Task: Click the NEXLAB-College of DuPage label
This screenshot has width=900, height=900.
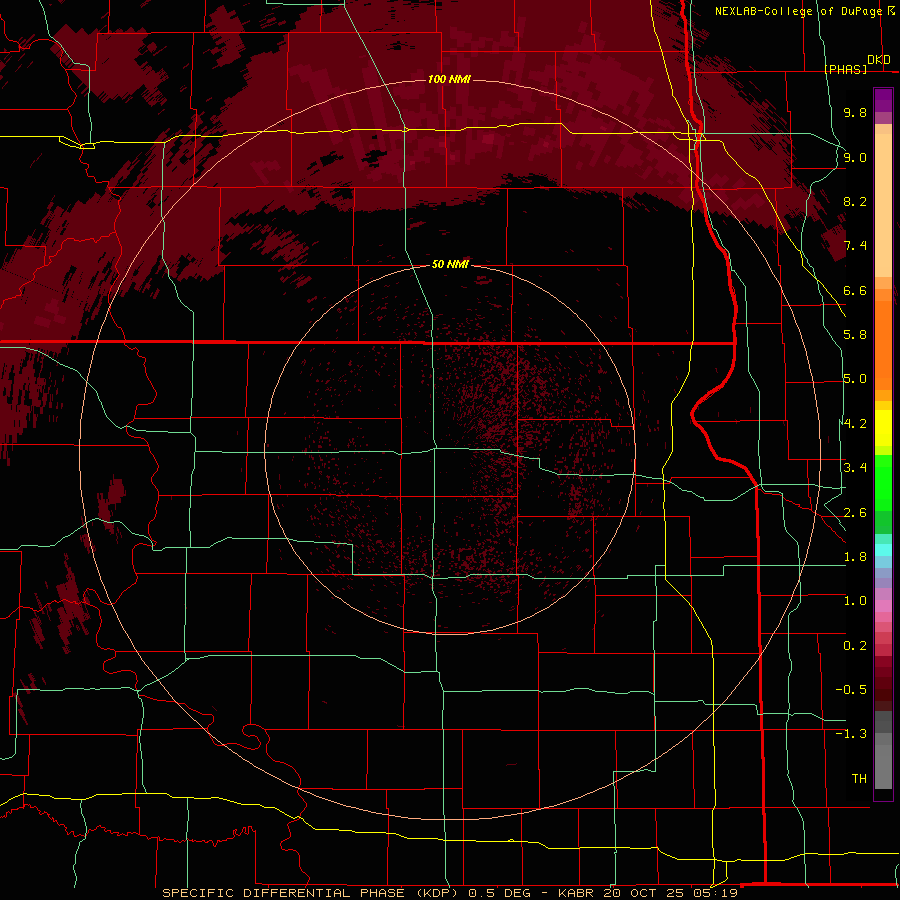Action: tap(798, 11)
